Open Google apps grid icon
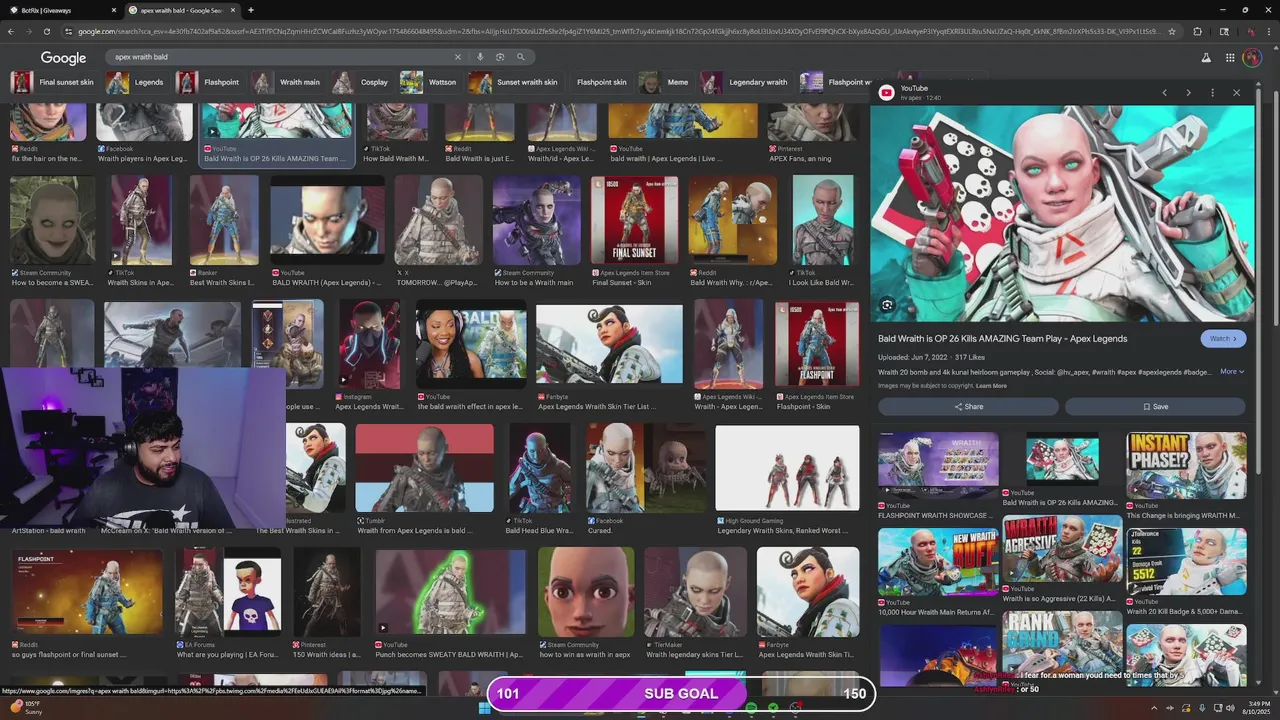1280x720 pixels. tap(1231, 58)
